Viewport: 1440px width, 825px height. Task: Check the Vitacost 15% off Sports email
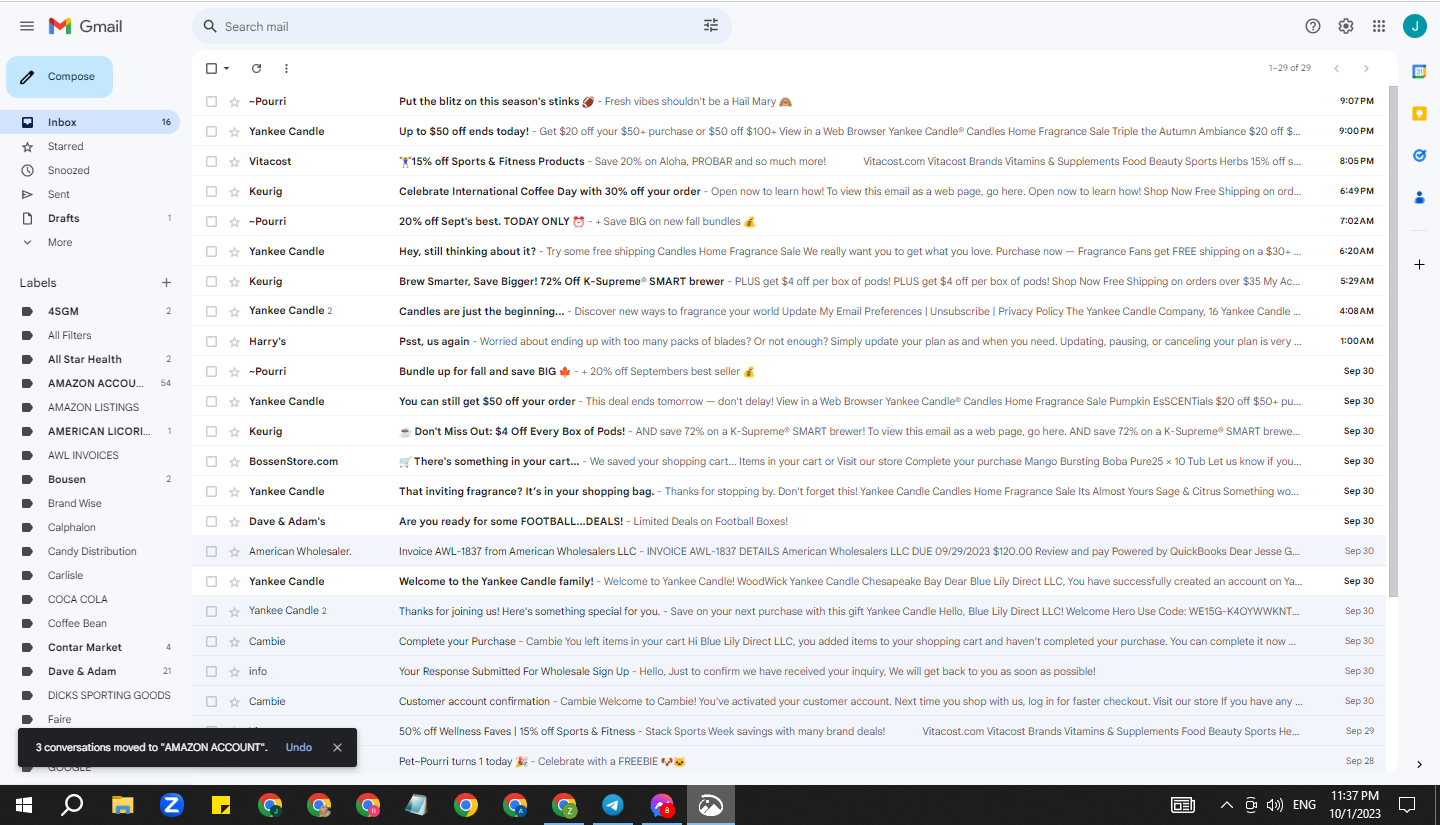pos(211,161)
